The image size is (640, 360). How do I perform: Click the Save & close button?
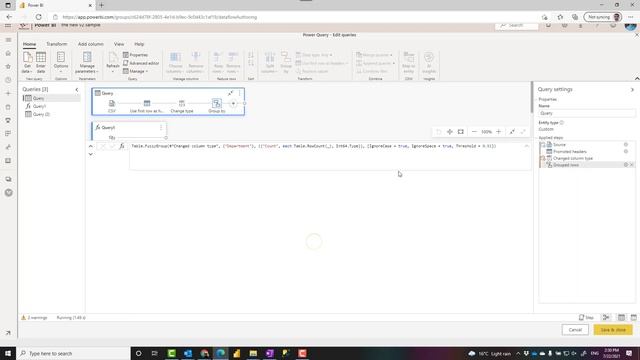(x=613, y=330)
